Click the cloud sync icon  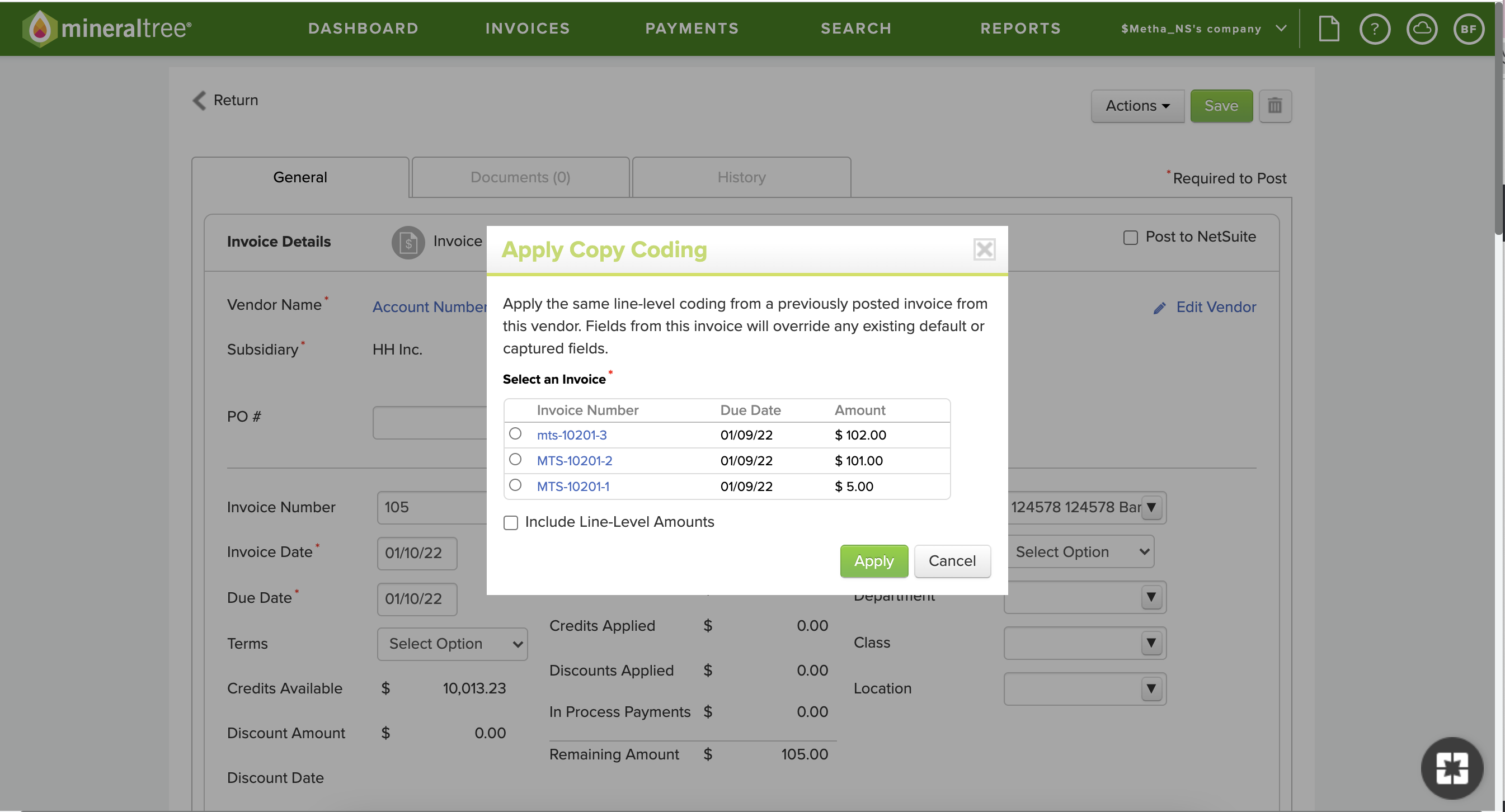pyautogui.click(x=1421, y=28)
